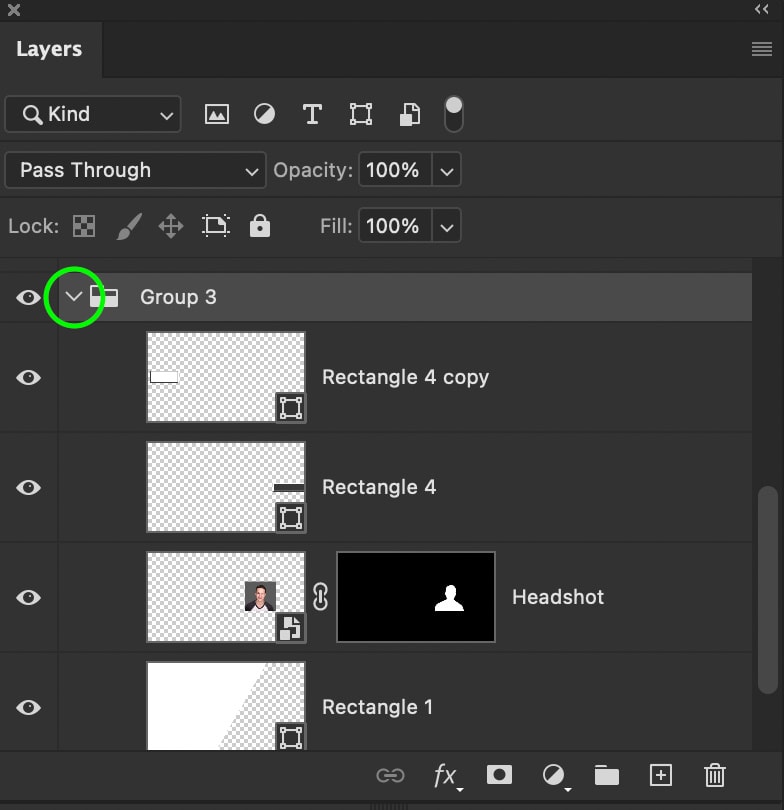Filter for smart objects icon
784x810 pixels.
(x=410, y=114)
